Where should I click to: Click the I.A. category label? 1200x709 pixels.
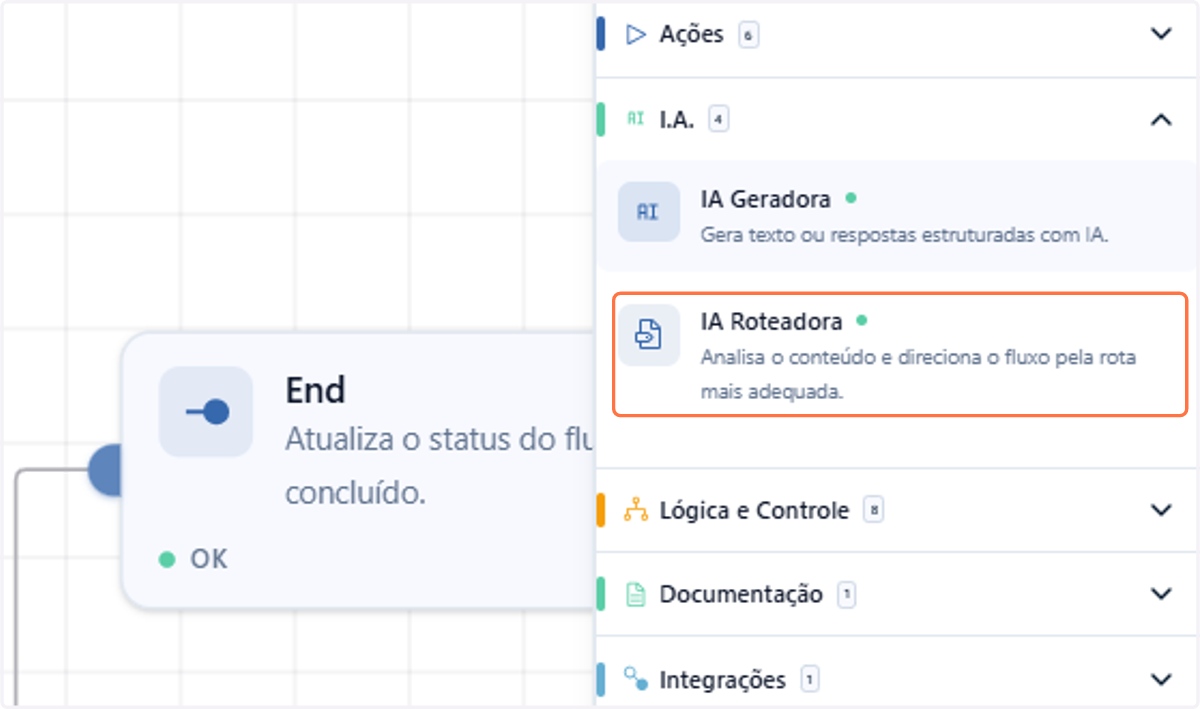[677, 119]
